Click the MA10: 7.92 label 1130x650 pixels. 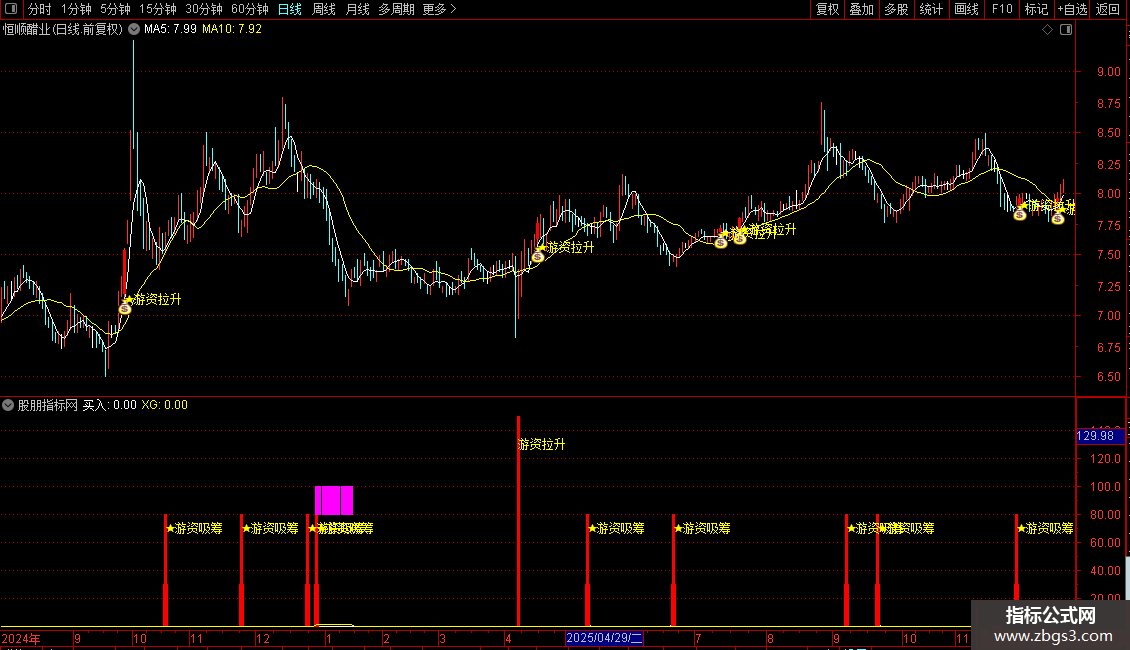click(x=232, y=30)
